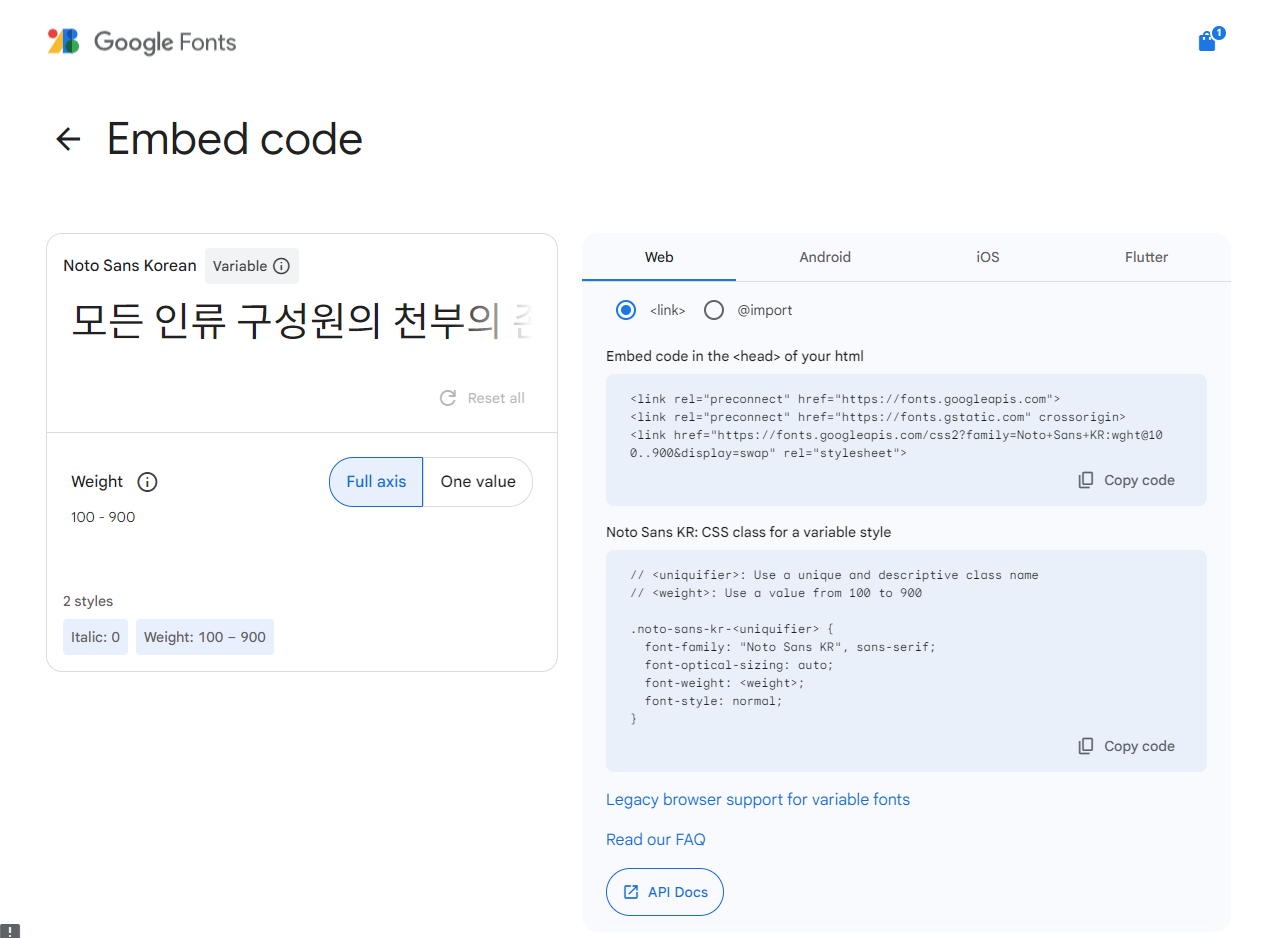The width and height of the screenshot is (1278, 938).
Task: Switch to the Flutter tab
Action: [1146, 257]
